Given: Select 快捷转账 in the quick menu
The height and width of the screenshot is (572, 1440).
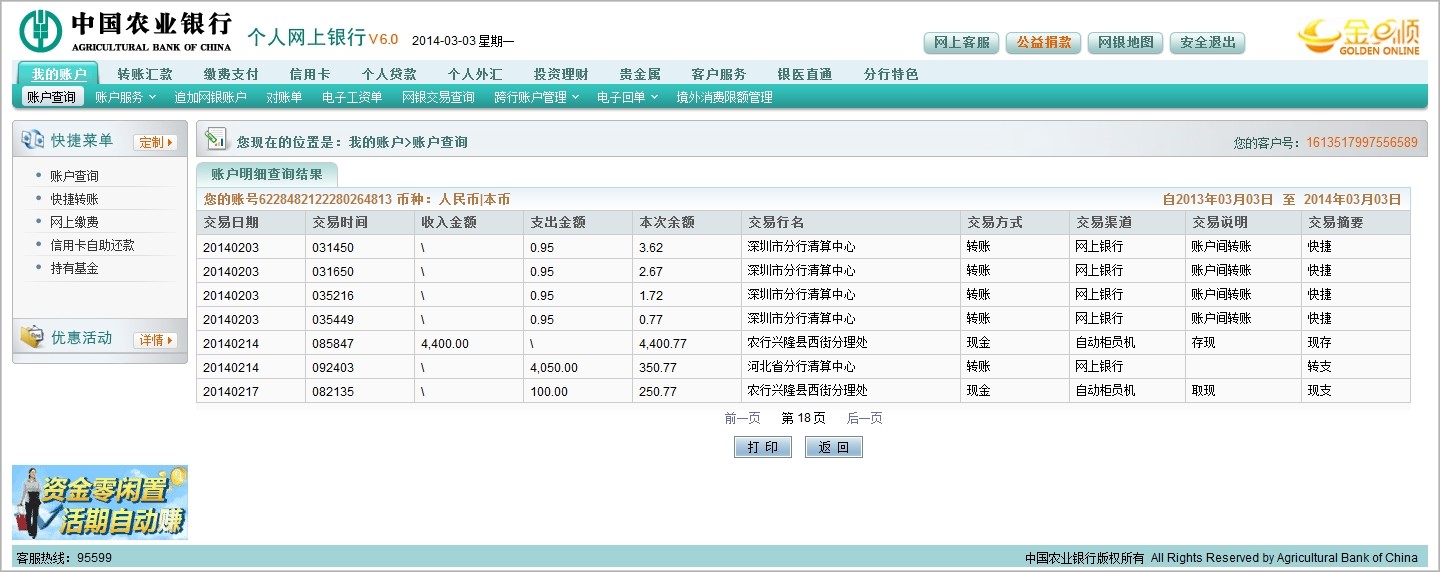Looking at the screenshot, I should (x=74, y=199).
